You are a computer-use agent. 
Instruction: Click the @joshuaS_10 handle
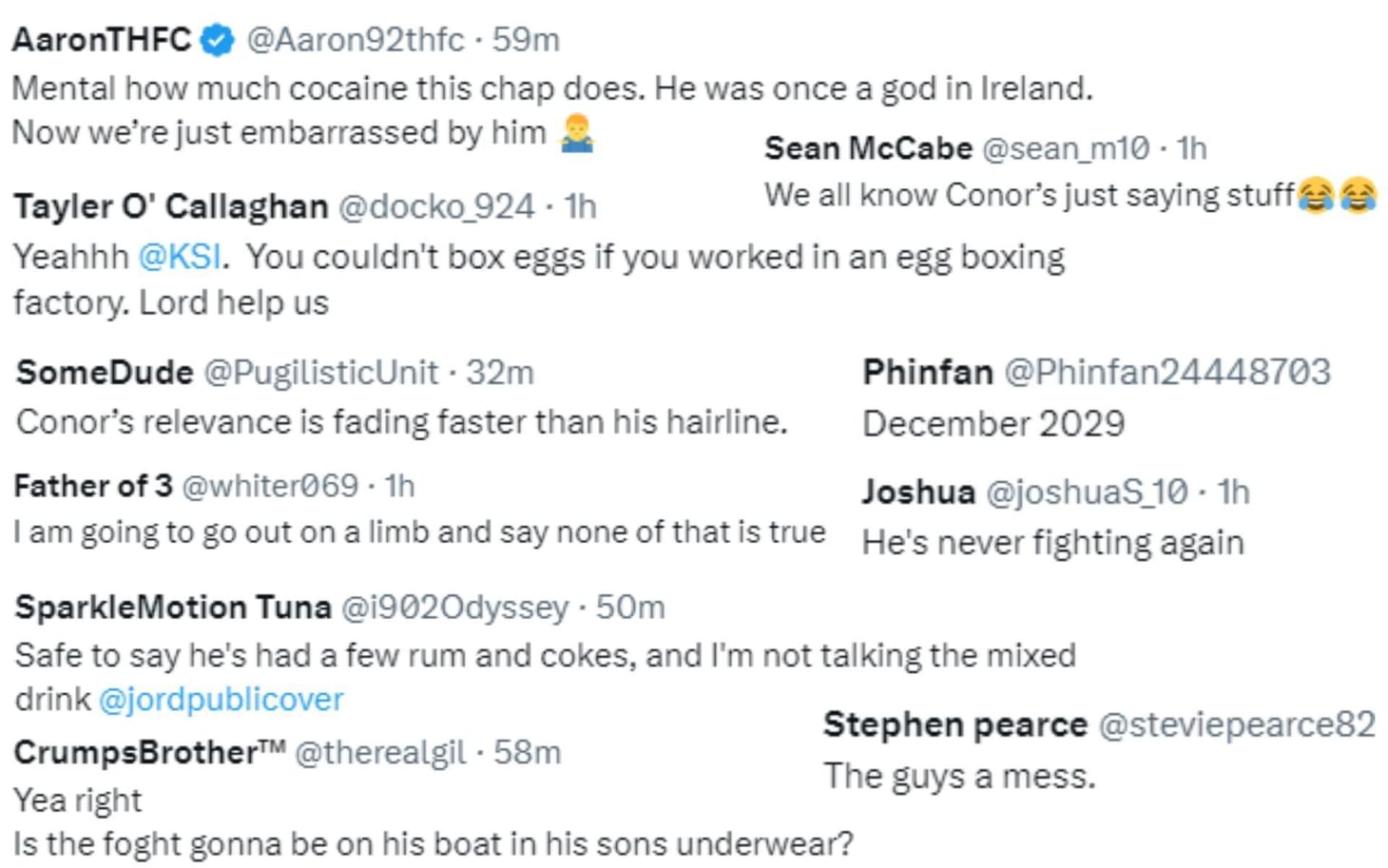pos(1087,492)
